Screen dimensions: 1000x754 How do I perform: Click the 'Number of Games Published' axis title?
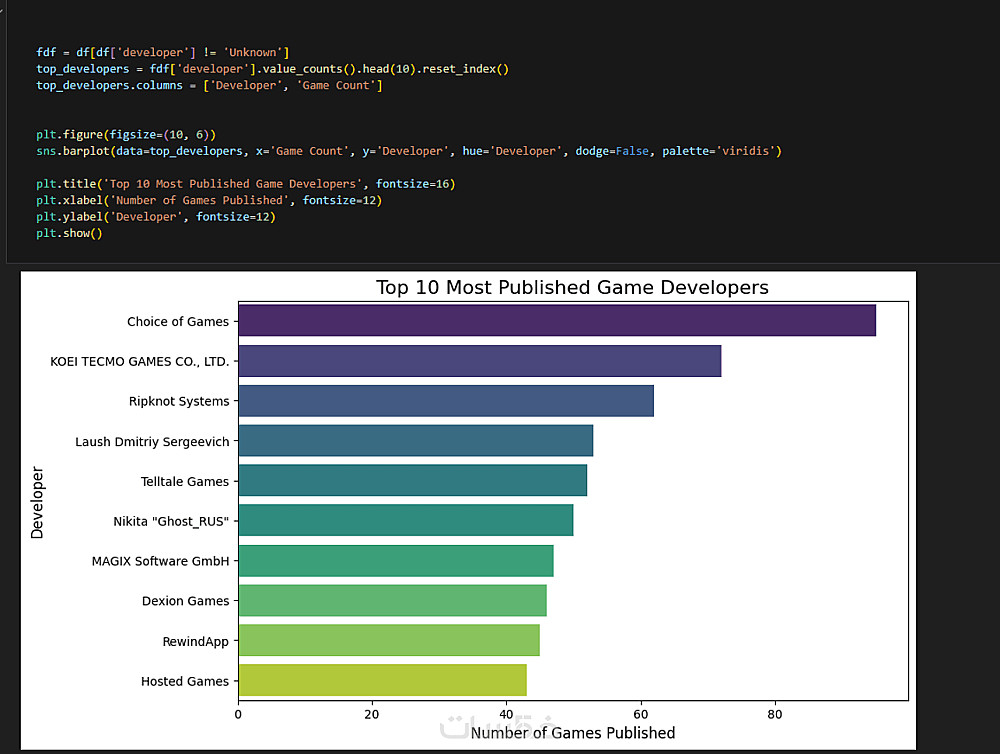573,733
